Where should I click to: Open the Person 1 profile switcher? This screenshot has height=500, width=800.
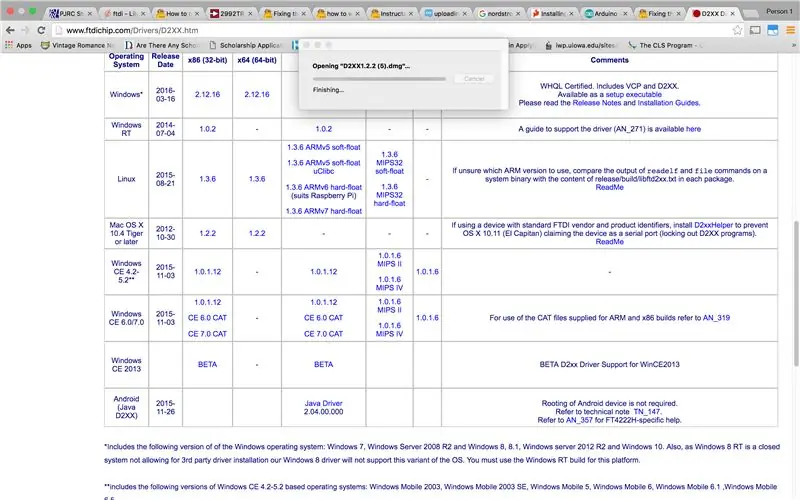coord(779,11)
